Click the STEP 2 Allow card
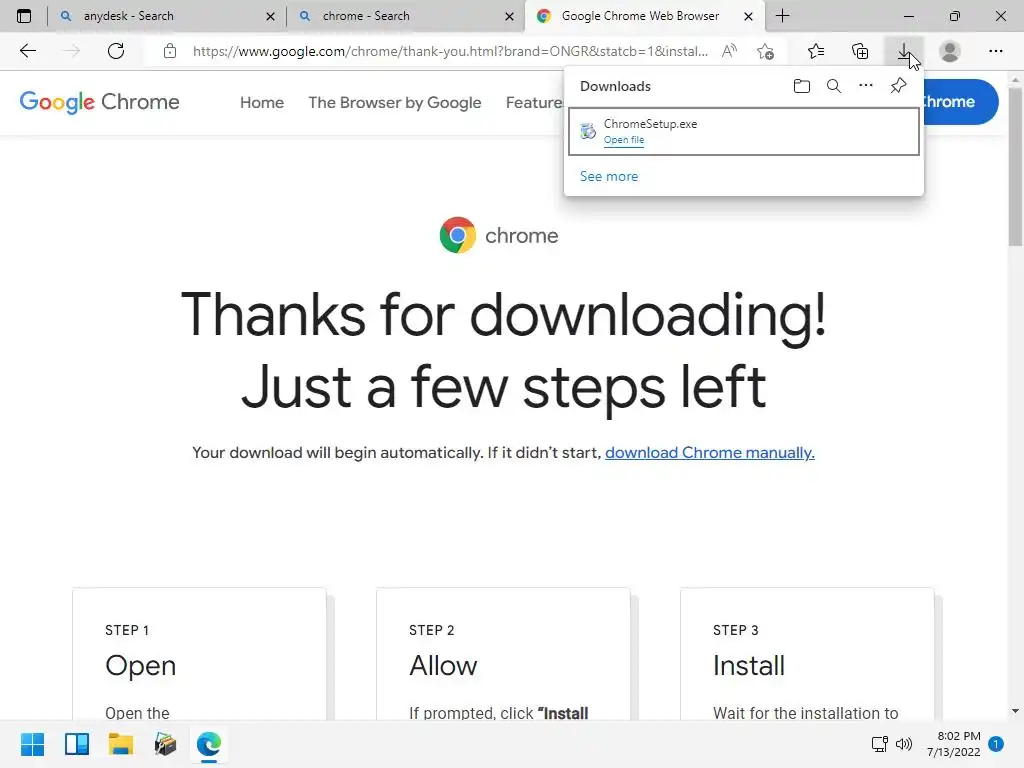1024x768 pixels. click(x=503, y=654)
